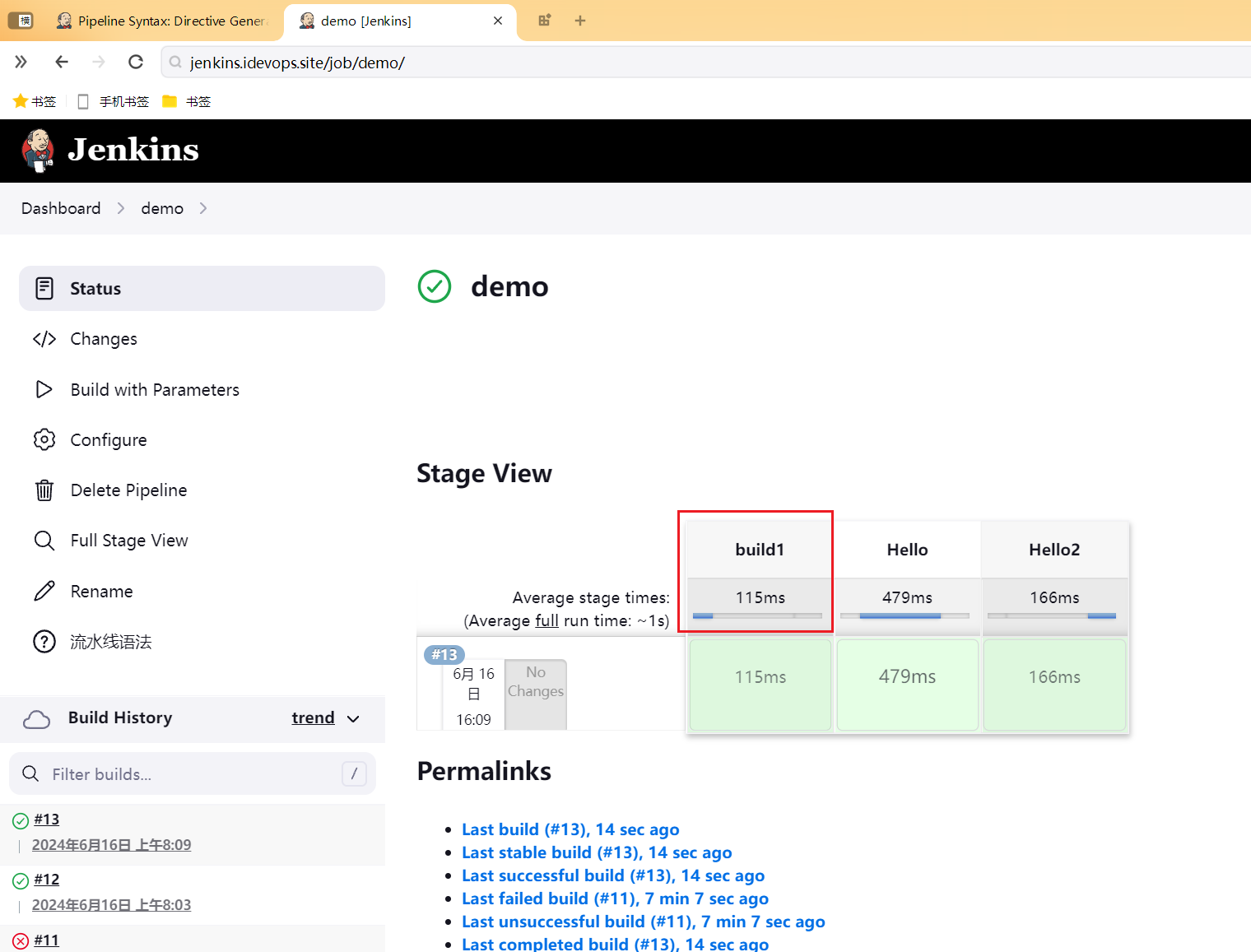Click the #13 build badge in Stage View
Image resolution: width=1251 pixels, height=952 pixels.
pyautogui.click(x=444, y=655)
